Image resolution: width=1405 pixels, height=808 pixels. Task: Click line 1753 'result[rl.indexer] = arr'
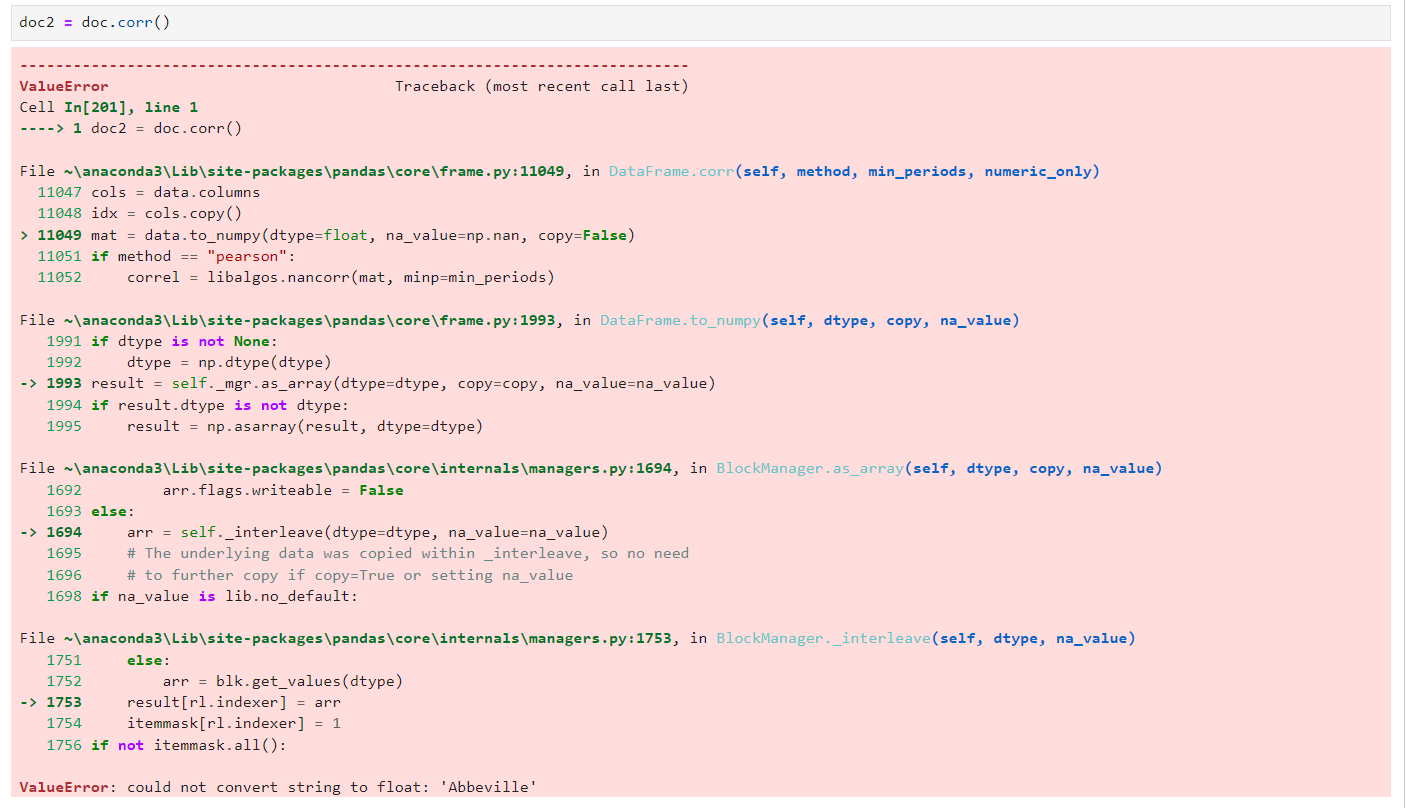pyautogui.click(x=180, y=702)
